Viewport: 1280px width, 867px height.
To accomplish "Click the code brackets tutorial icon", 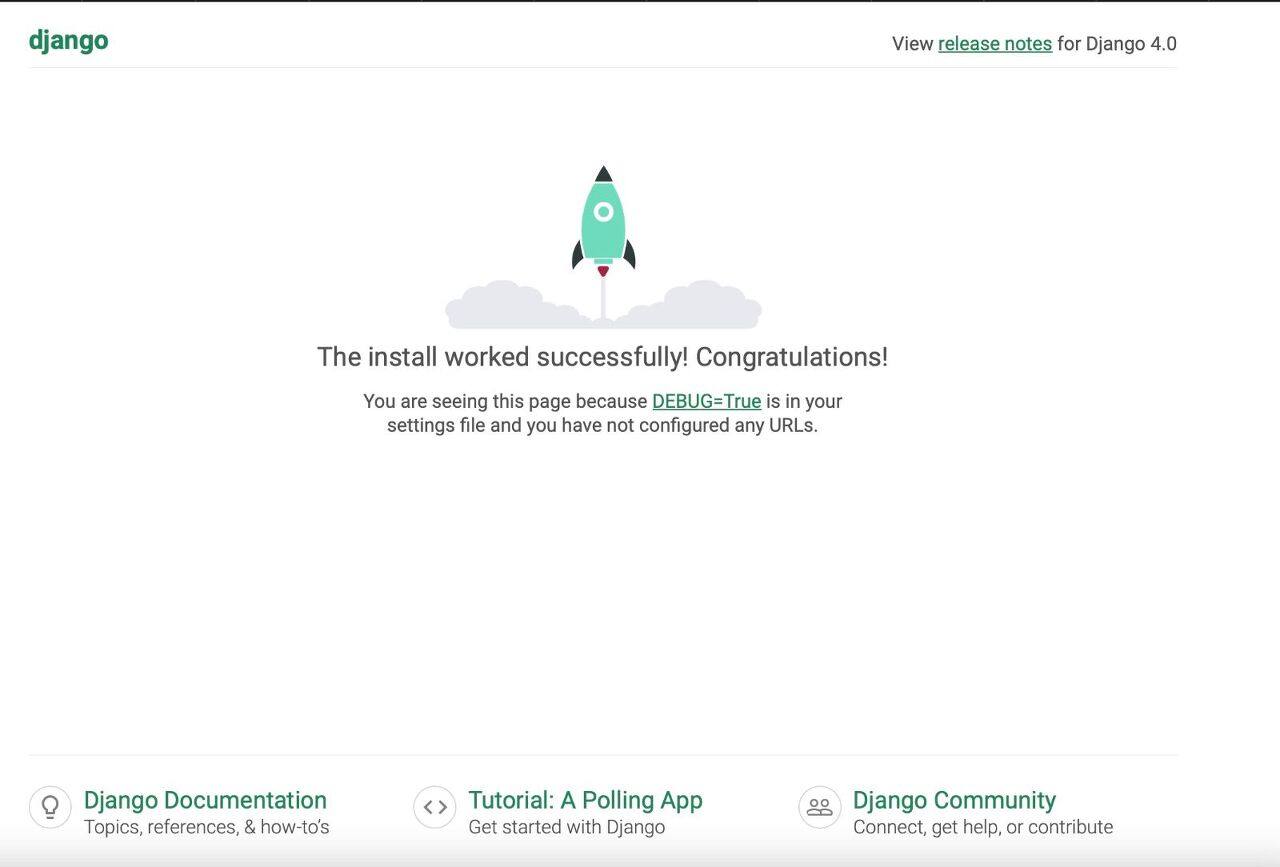I will click(435, 807).
